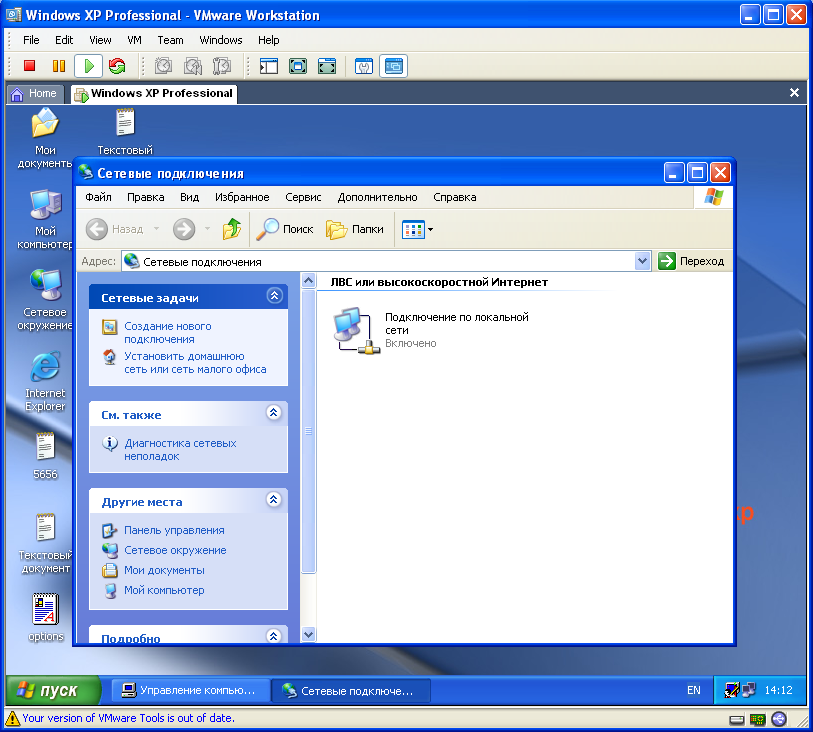Collapse the Другие места panel
Screen dimensions: 813x732
coord(274,500)
